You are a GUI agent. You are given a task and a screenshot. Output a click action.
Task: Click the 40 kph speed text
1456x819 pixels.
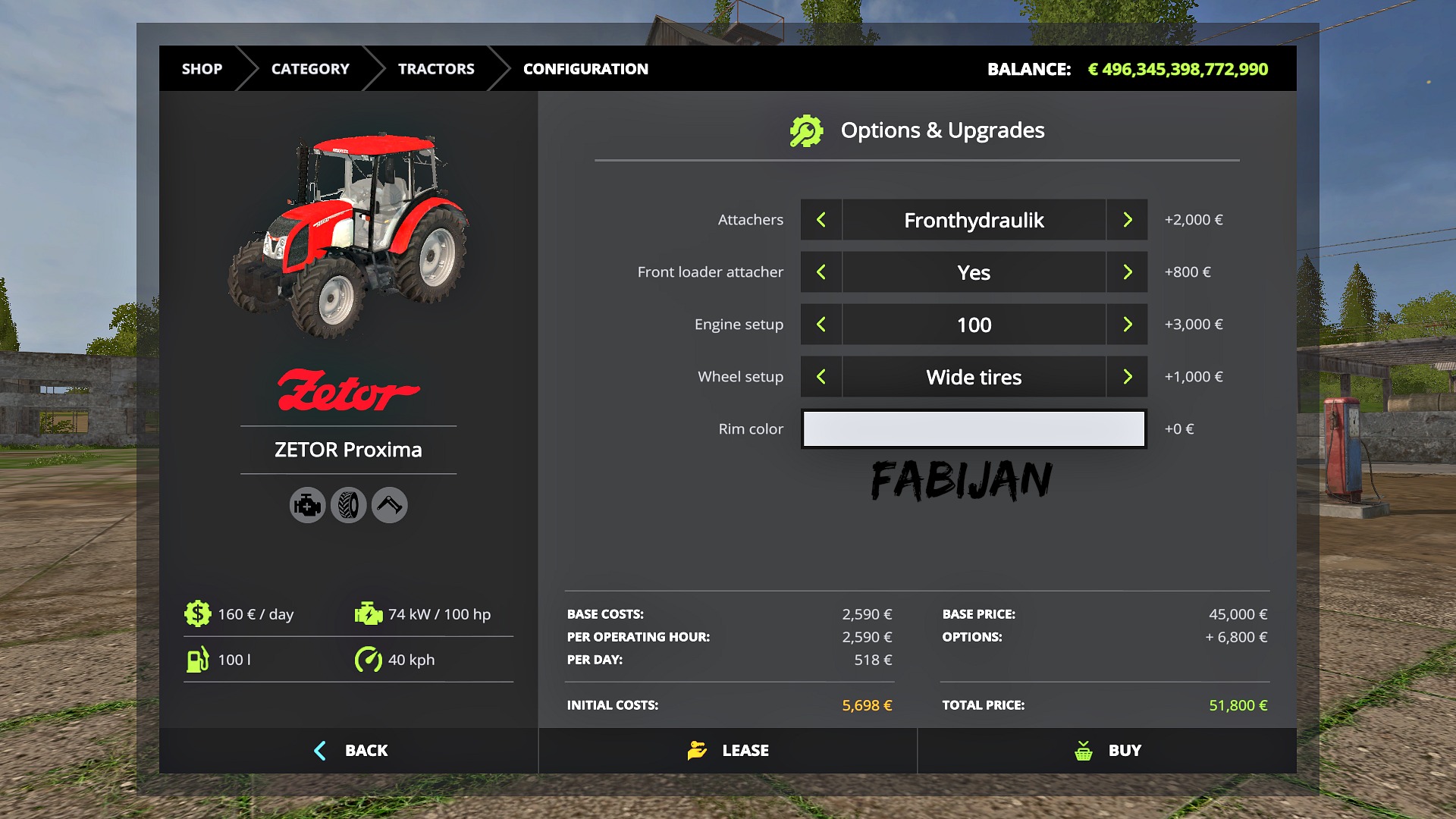(x=411, y=660)
